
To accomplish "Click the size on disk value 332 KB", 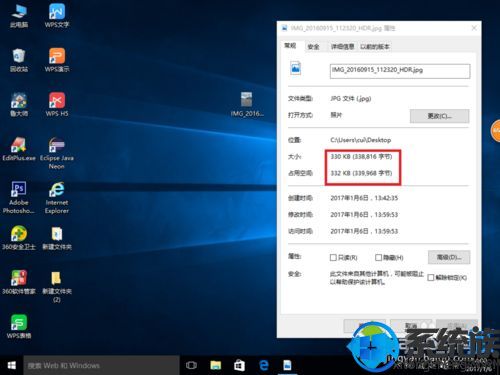I will click(x=361, y=173).
